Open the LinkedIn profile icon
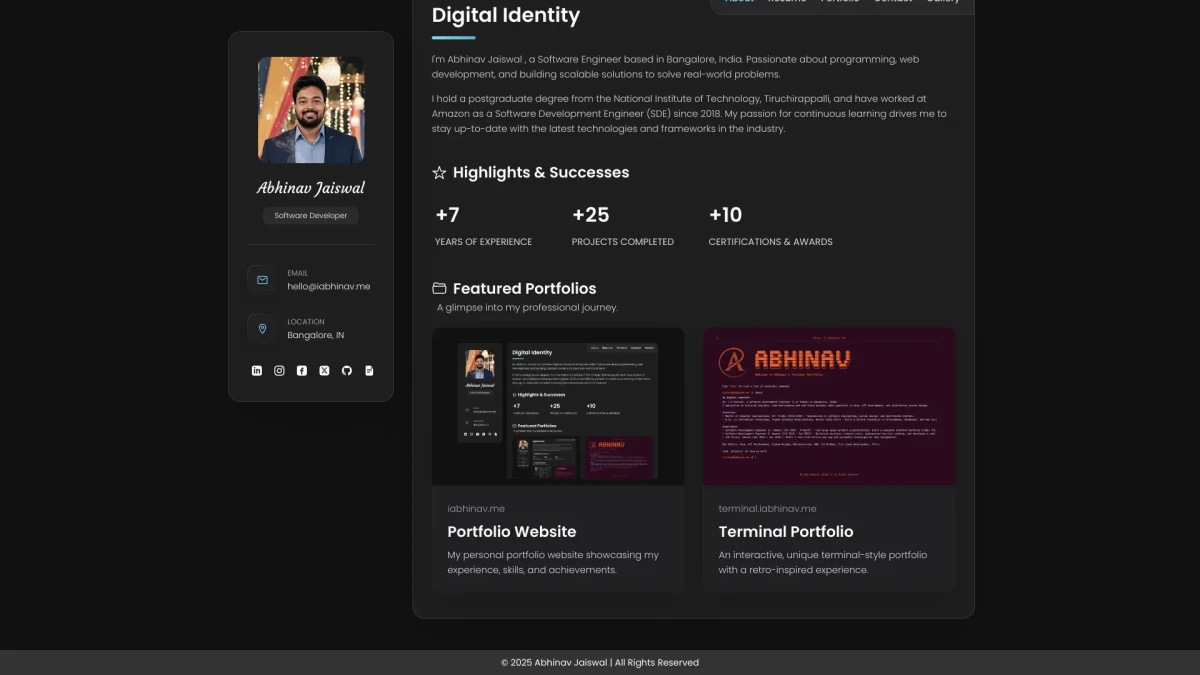This screenshot has width=1200, height=675. click(257, 370)
